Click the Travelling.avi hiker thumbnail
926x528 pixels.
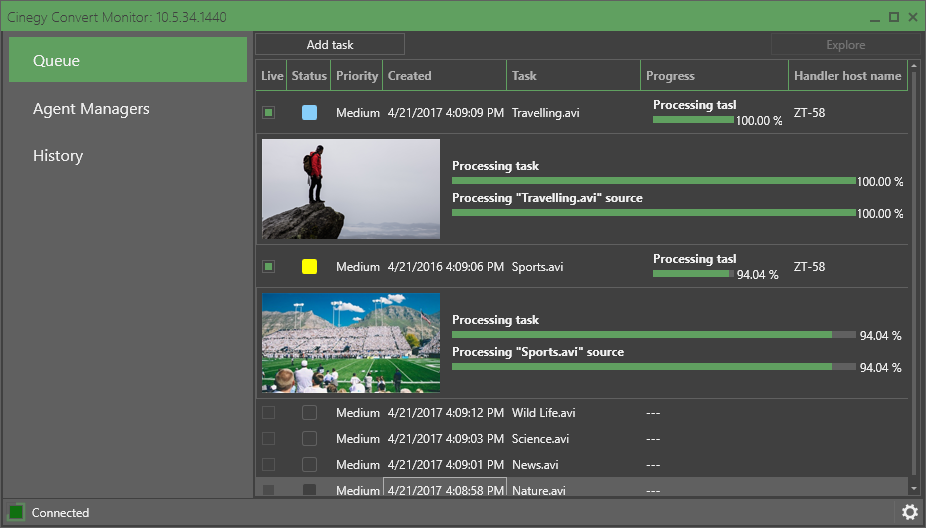(x=351, y=189)
